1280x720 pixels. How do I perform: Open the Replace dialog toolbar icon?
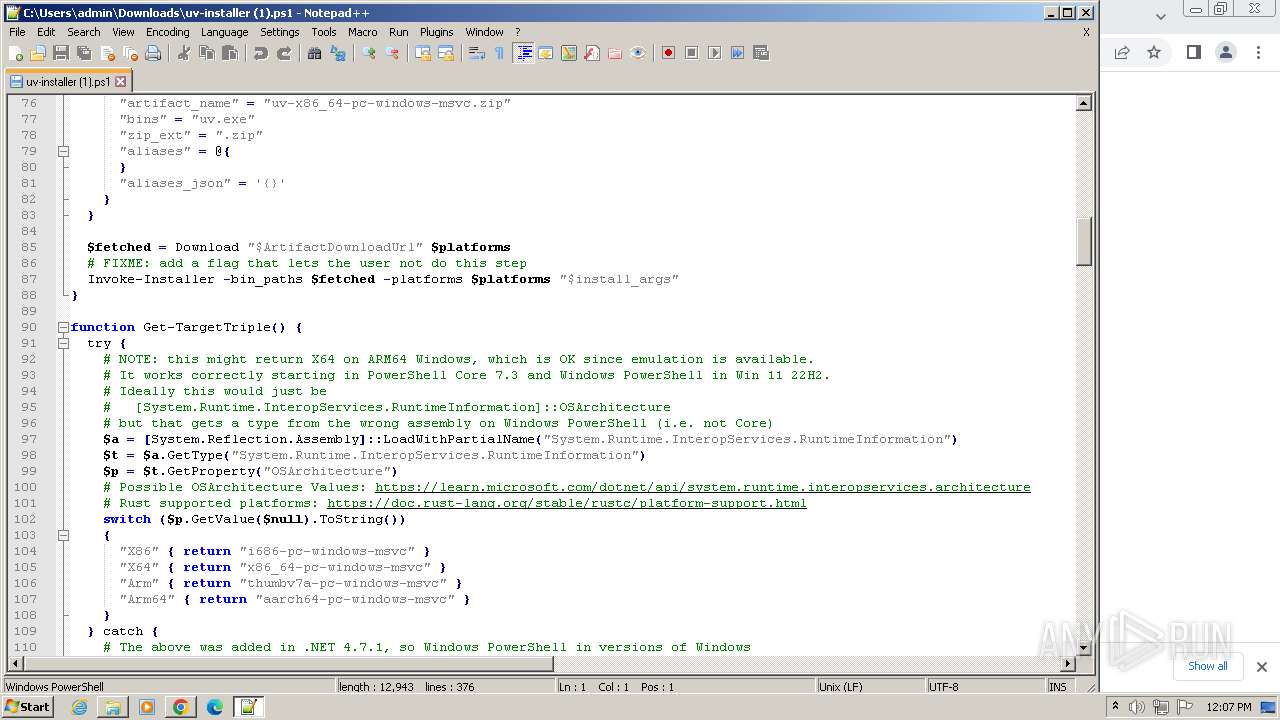point(338,53)
